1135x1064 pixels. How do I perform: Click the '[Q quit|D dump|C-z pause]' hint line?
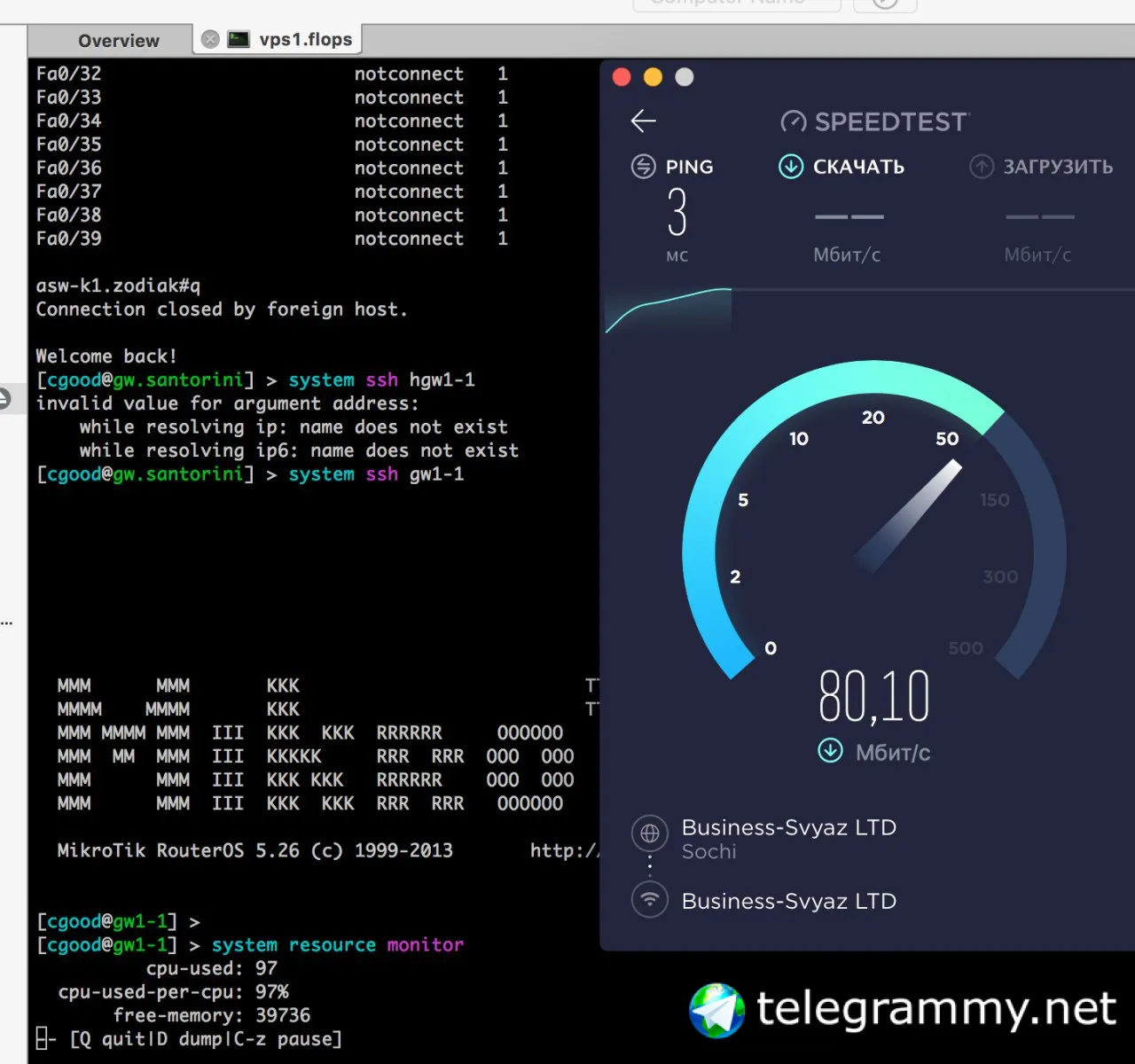[x=206, y=1039]
